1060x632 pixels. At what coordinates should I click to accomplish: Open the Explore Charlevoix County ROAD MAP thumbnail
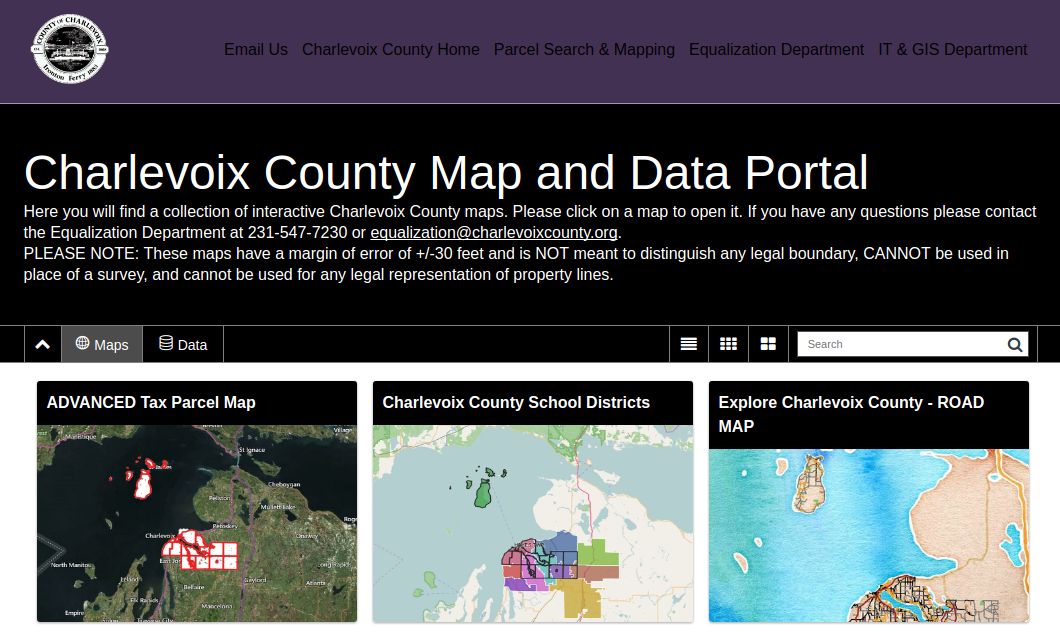tap(869, 535)
